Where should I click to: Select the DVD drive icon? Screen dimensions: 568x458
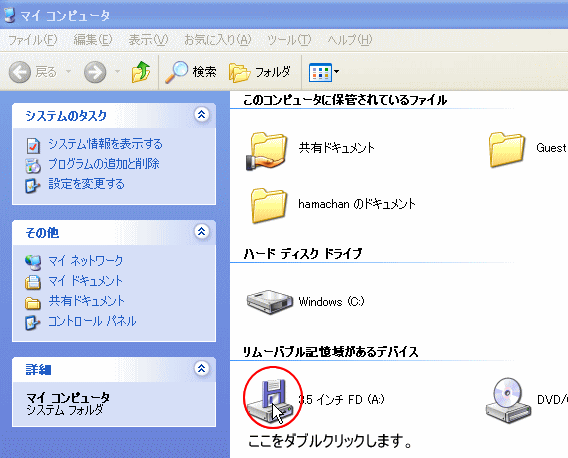click(x=509, y=400)
